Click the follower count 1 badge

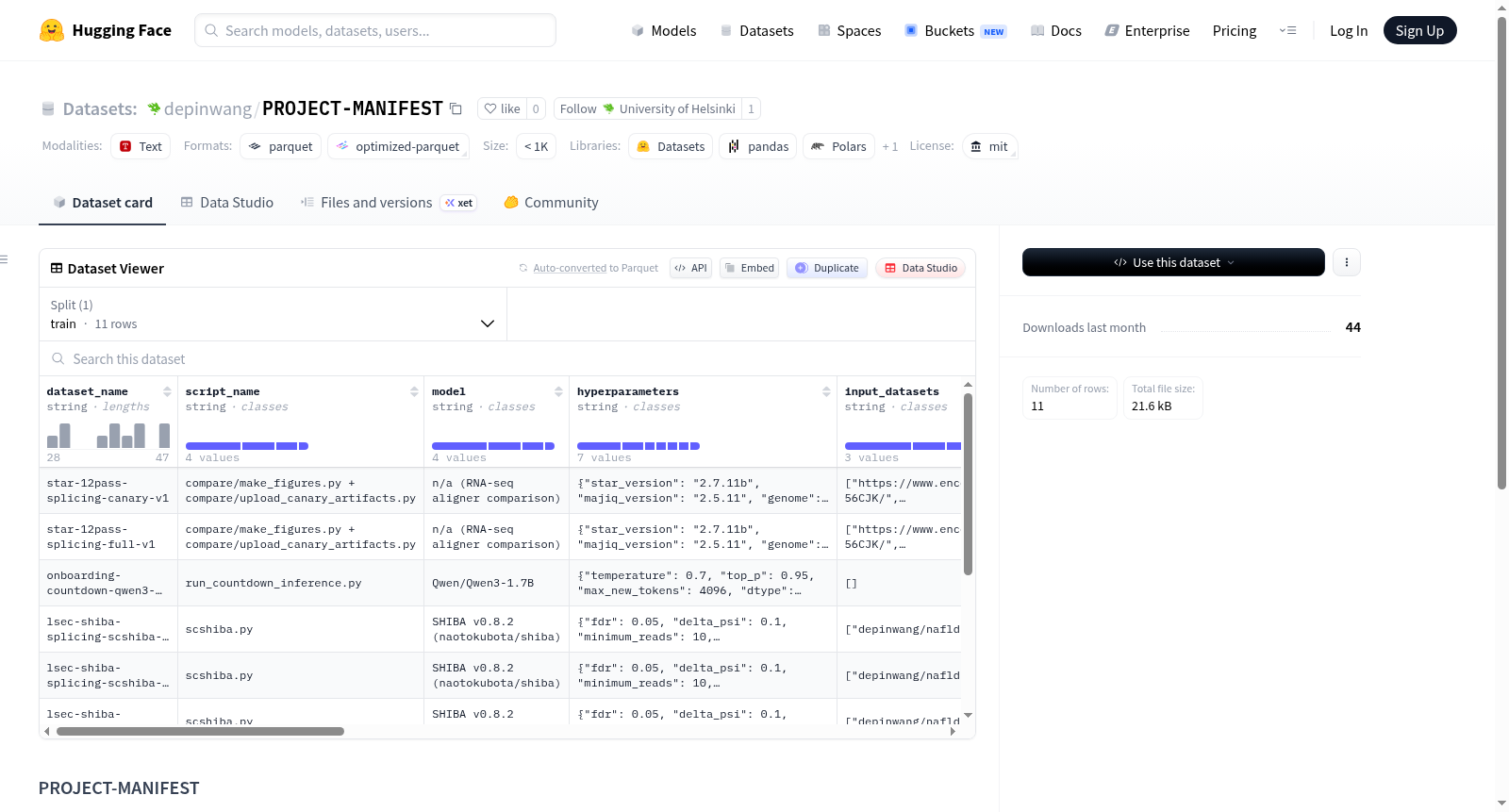click(751, 108)
